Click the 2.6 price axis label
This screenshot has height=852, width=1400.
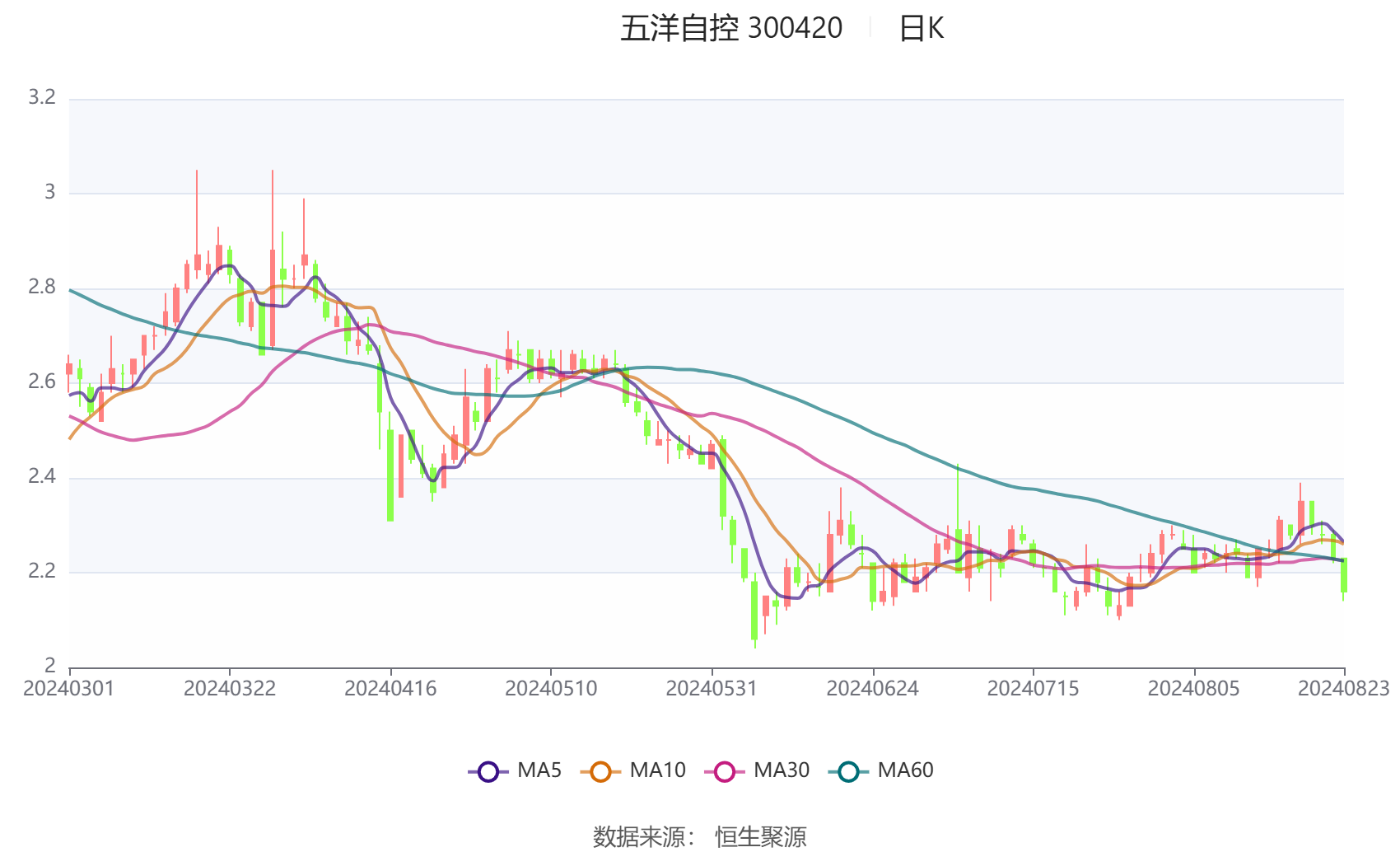[x=42, y=382]
